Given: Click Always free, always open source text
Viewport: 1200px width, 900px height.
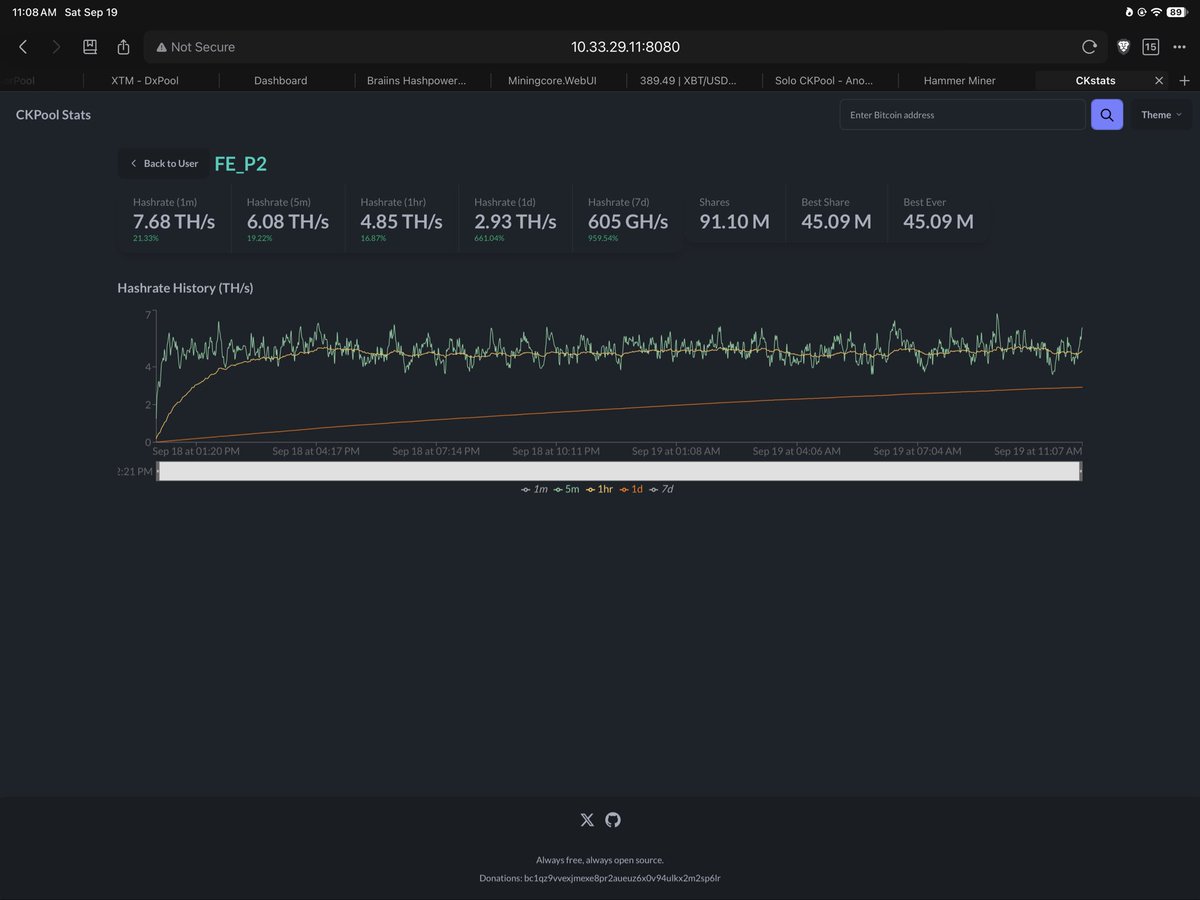Looking at the screenshot, I should (600, 860).
